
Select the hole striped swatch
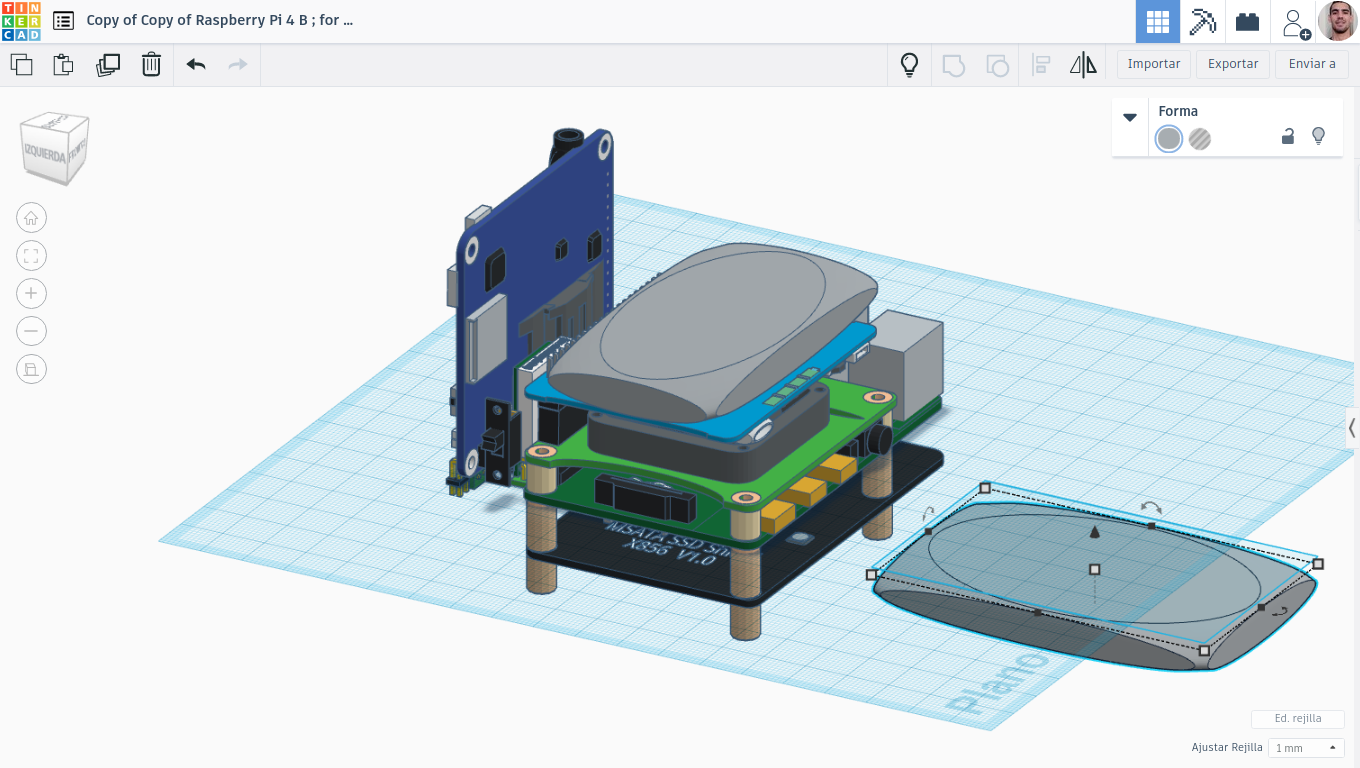(1200, 139)
